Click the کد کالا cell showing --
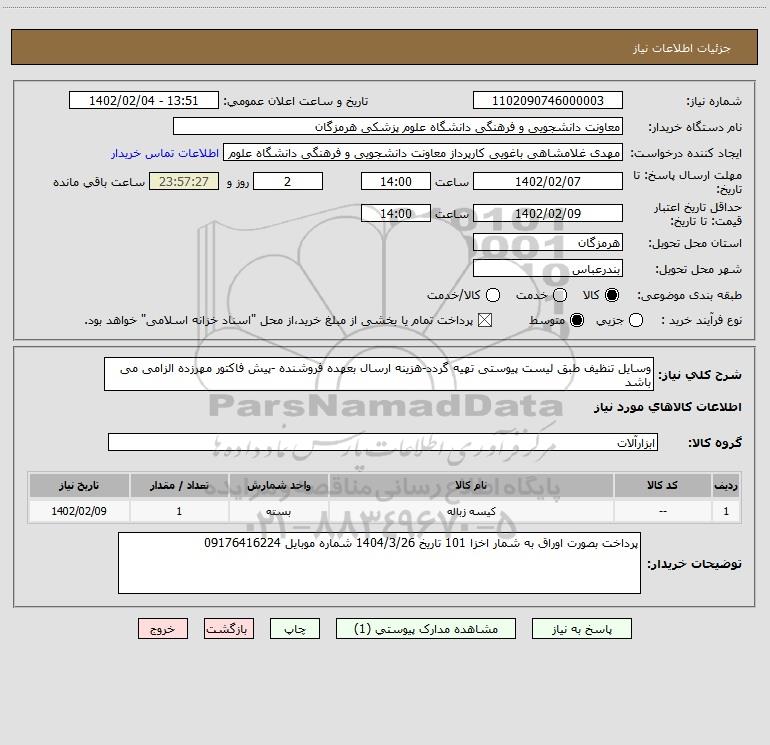This screenshot has width=770, height=745. [x=662, y=511]
